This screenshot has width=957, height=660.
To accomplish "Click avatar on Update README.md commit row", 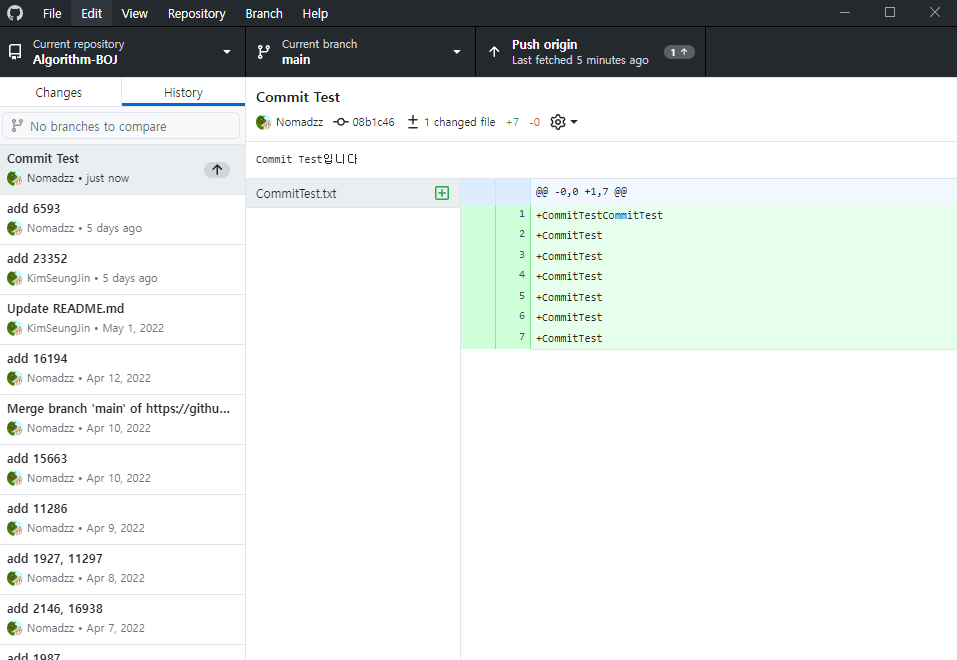I will click(15, 328).
